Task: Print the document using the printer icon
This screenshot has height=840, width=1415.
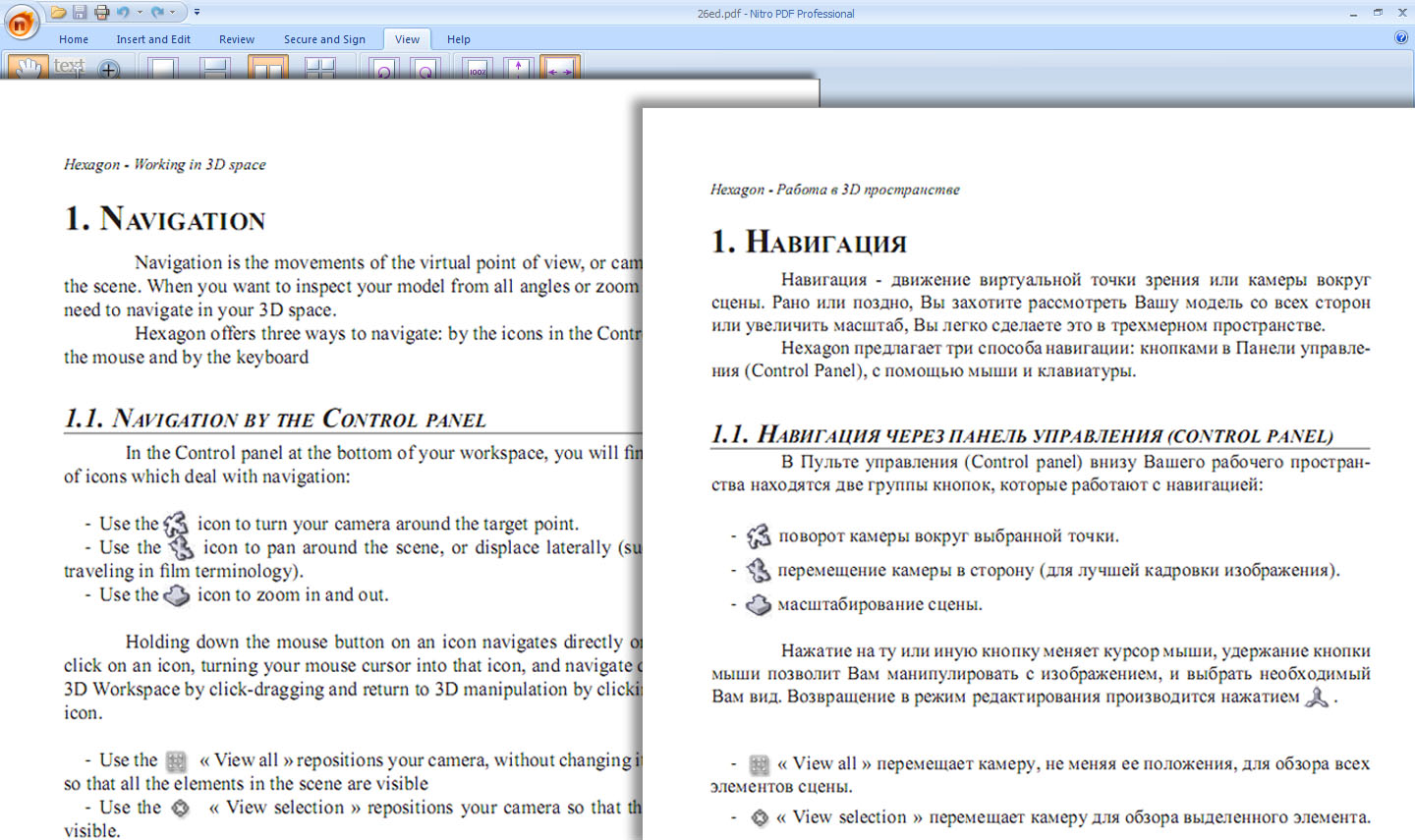Action: pyautogui.click(x=101, y=13)
